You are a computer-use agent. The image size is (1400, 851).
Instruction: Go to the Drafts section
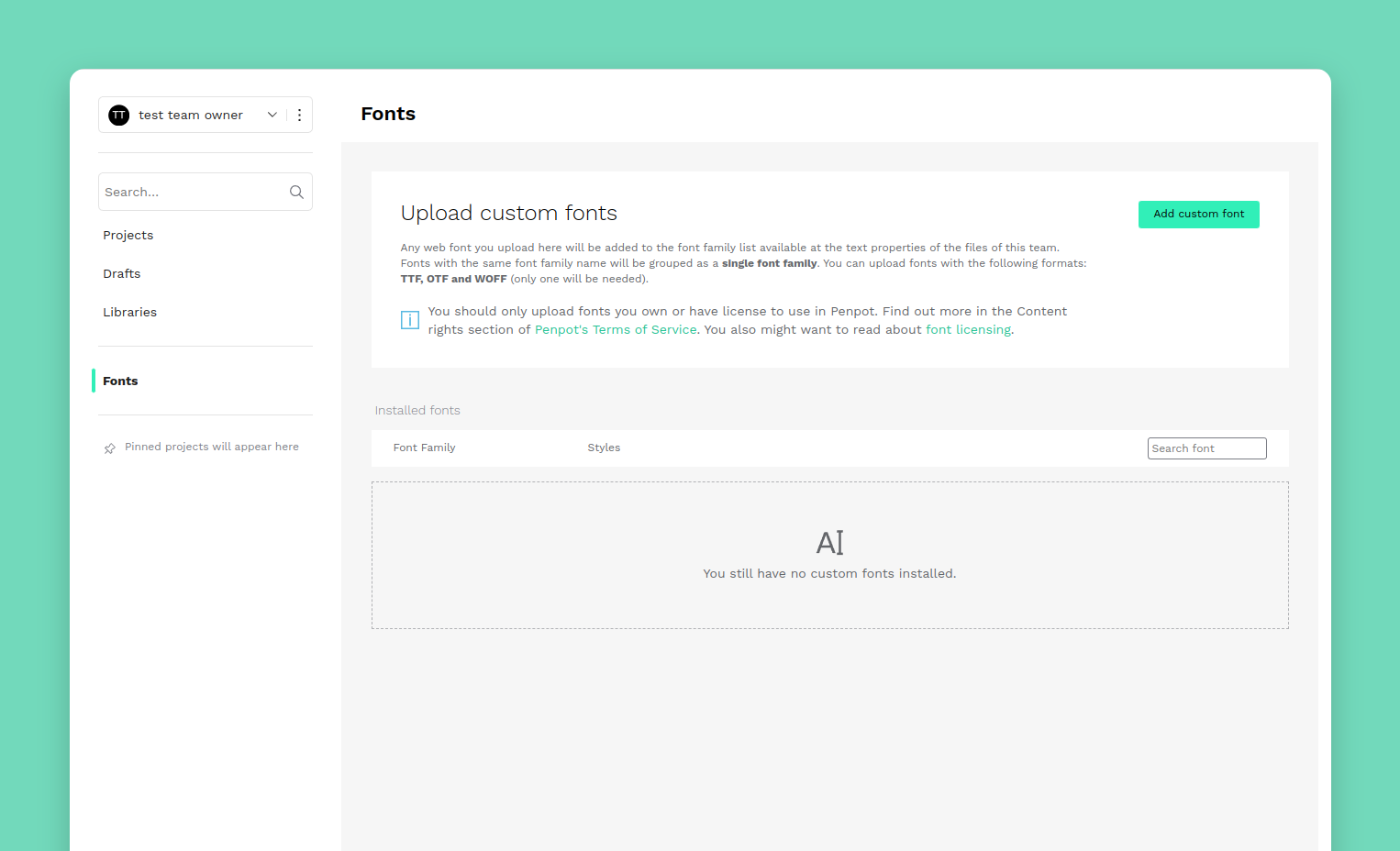[122, 274]
